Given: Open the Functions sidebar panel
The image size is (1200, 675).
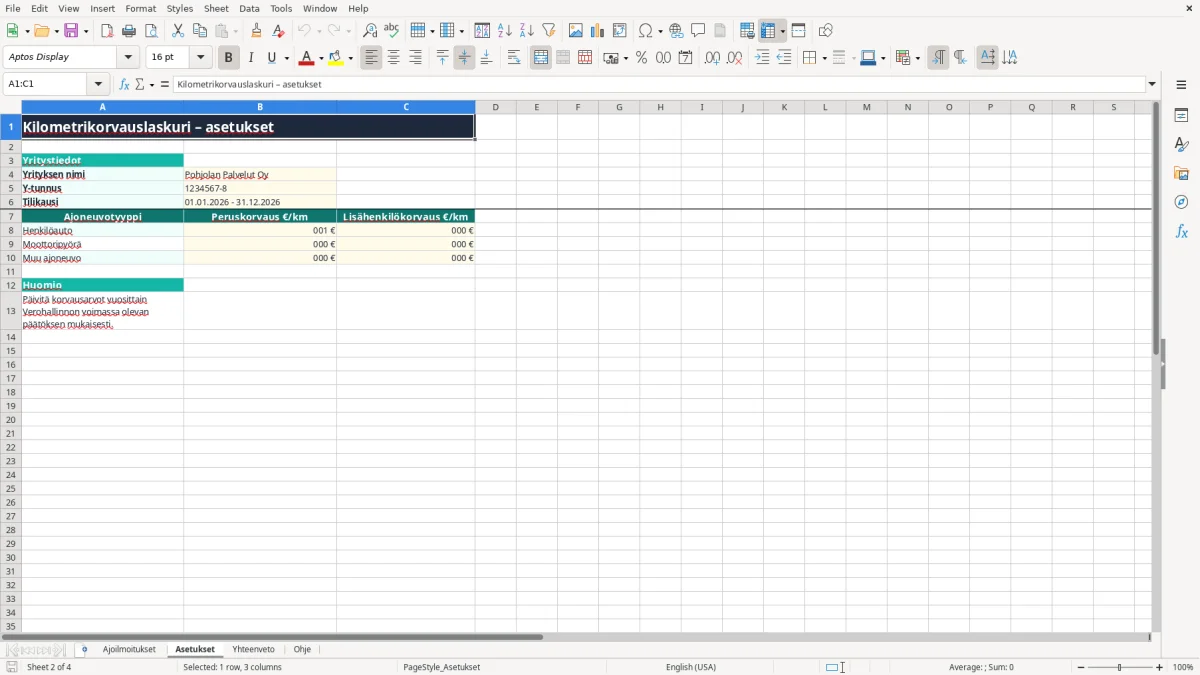Looking at the screenshot, I should tap(1181, 232).
